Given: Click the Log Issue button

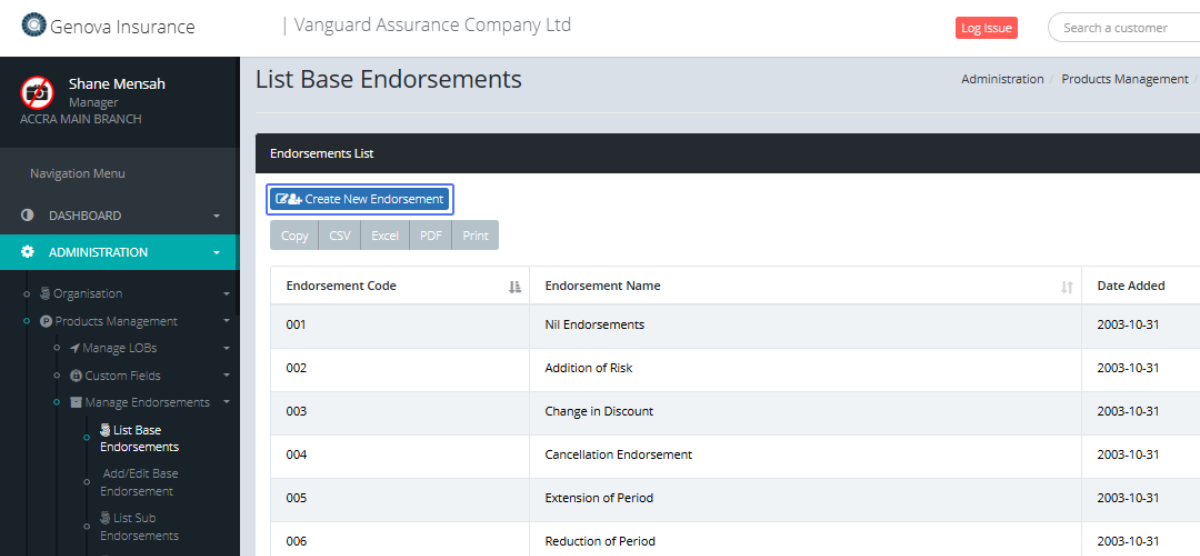Looking at the screenshot, I should point(985,28).
